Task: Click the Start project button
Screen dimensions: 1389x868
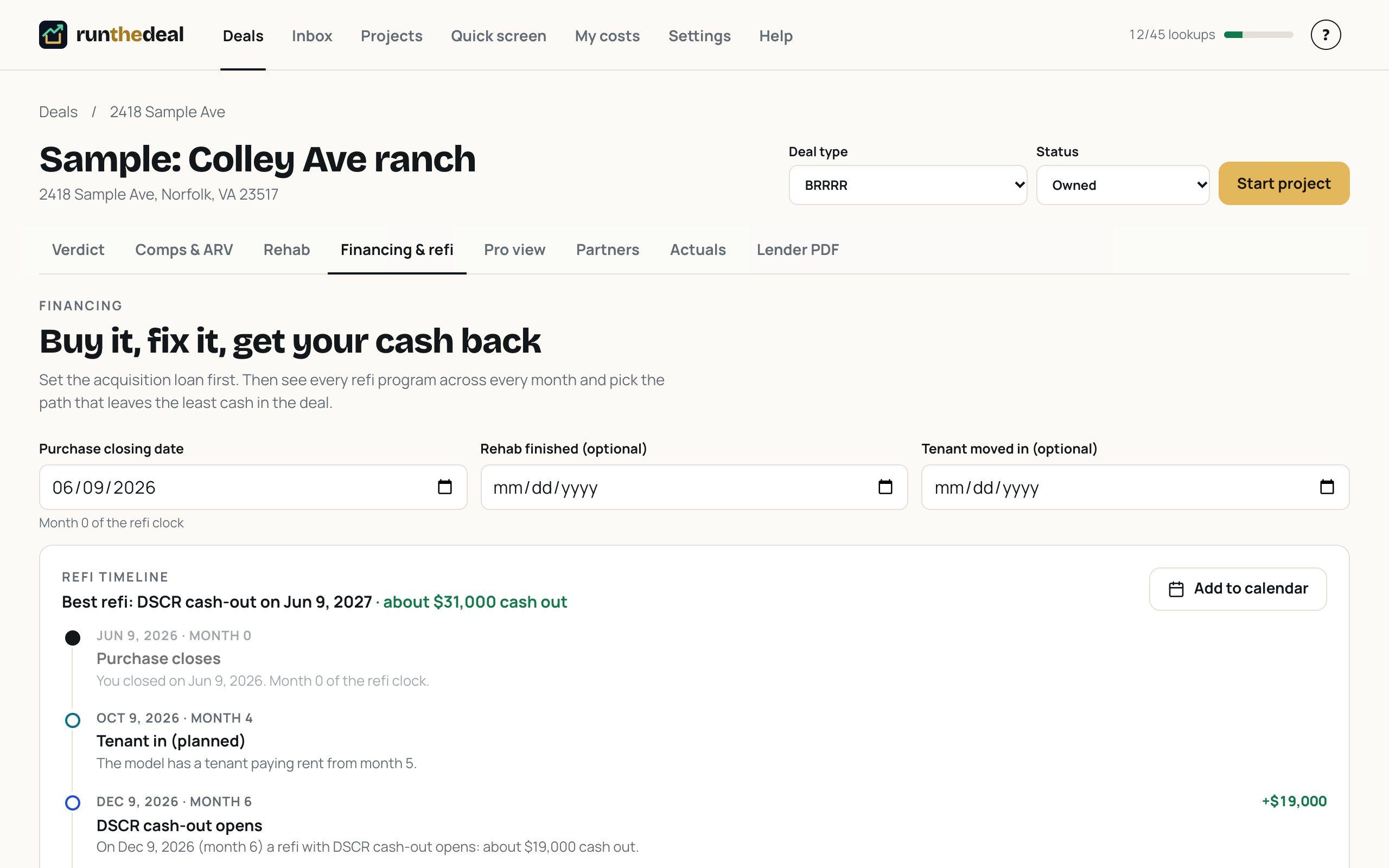Action: [x=1283, y=183]
